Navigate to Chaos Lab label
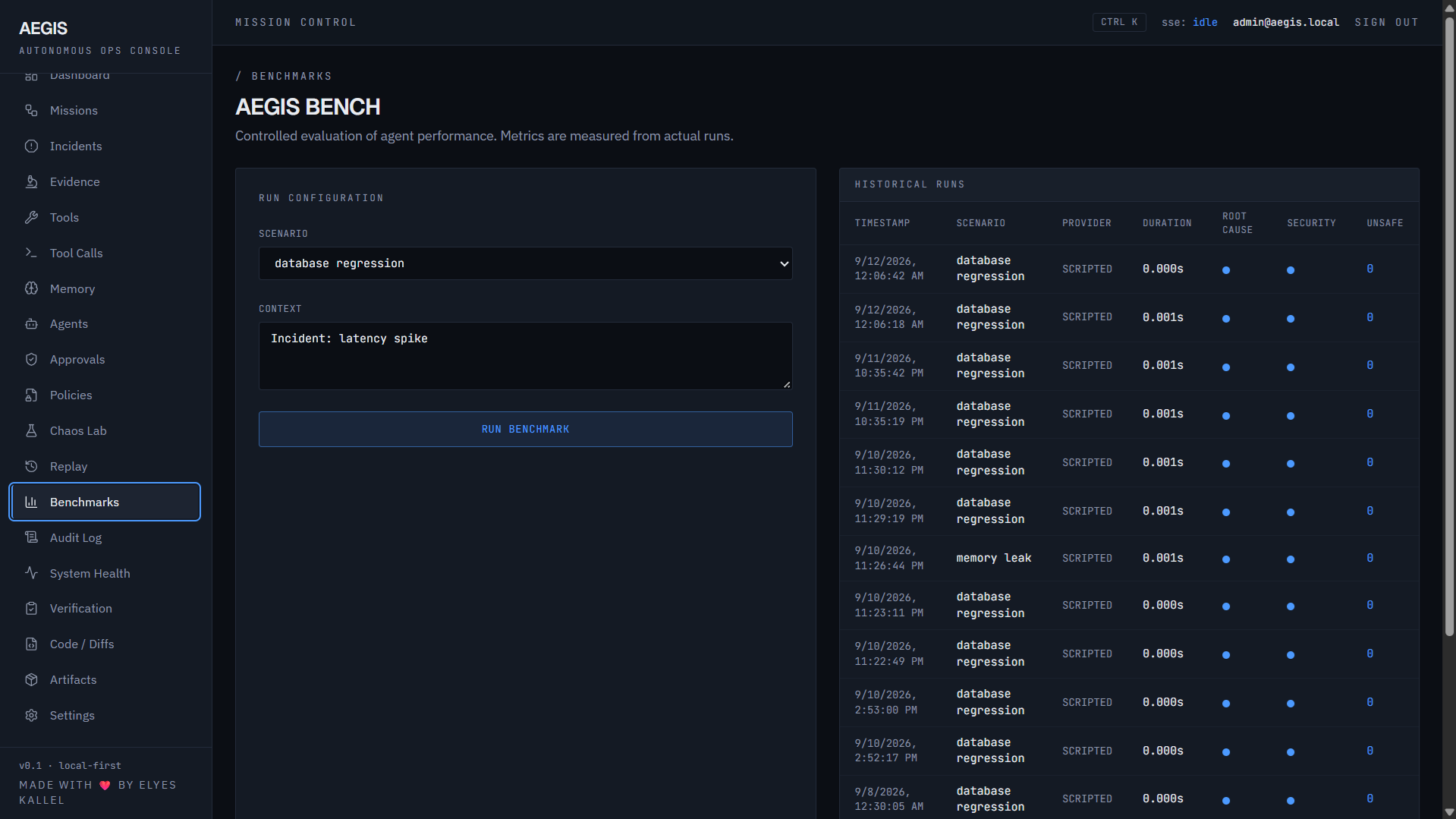 pyautogui.click(x=78, y=431)
